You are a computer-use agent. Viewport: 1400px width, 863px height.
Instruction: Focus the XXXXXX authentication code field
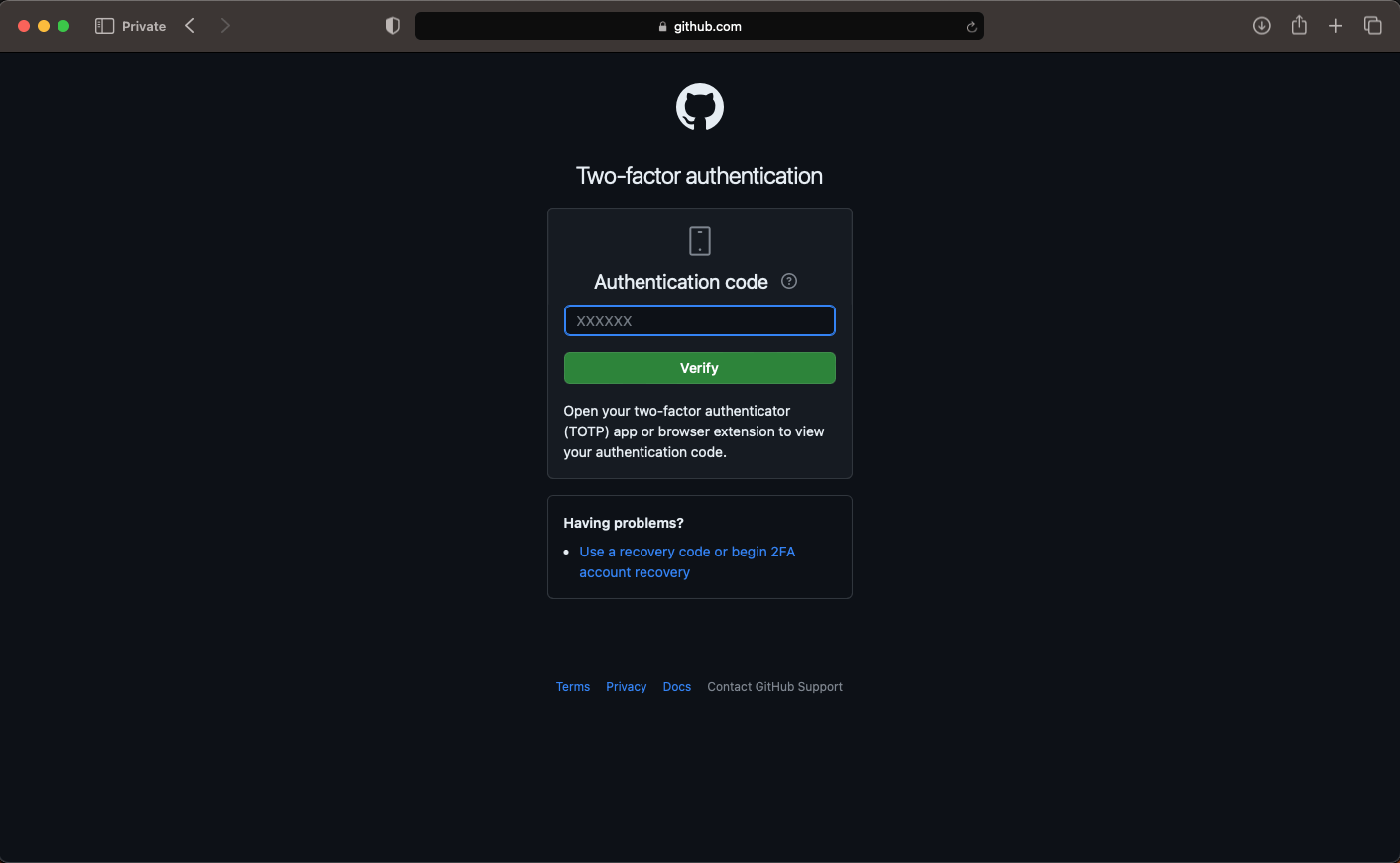(x=700, y=320)
